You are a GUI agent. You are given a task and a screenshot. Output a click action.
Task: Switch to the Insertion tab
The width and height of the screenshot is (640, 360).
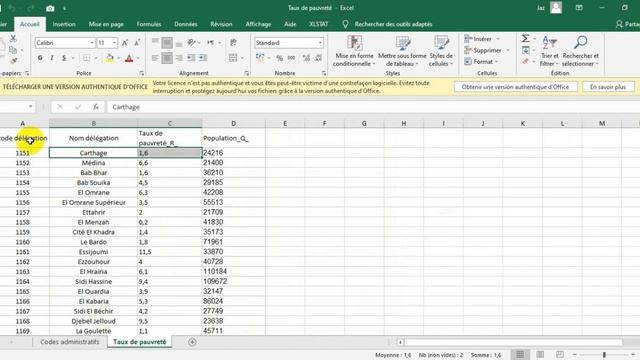pyautogui.click(x=64, y=24)
